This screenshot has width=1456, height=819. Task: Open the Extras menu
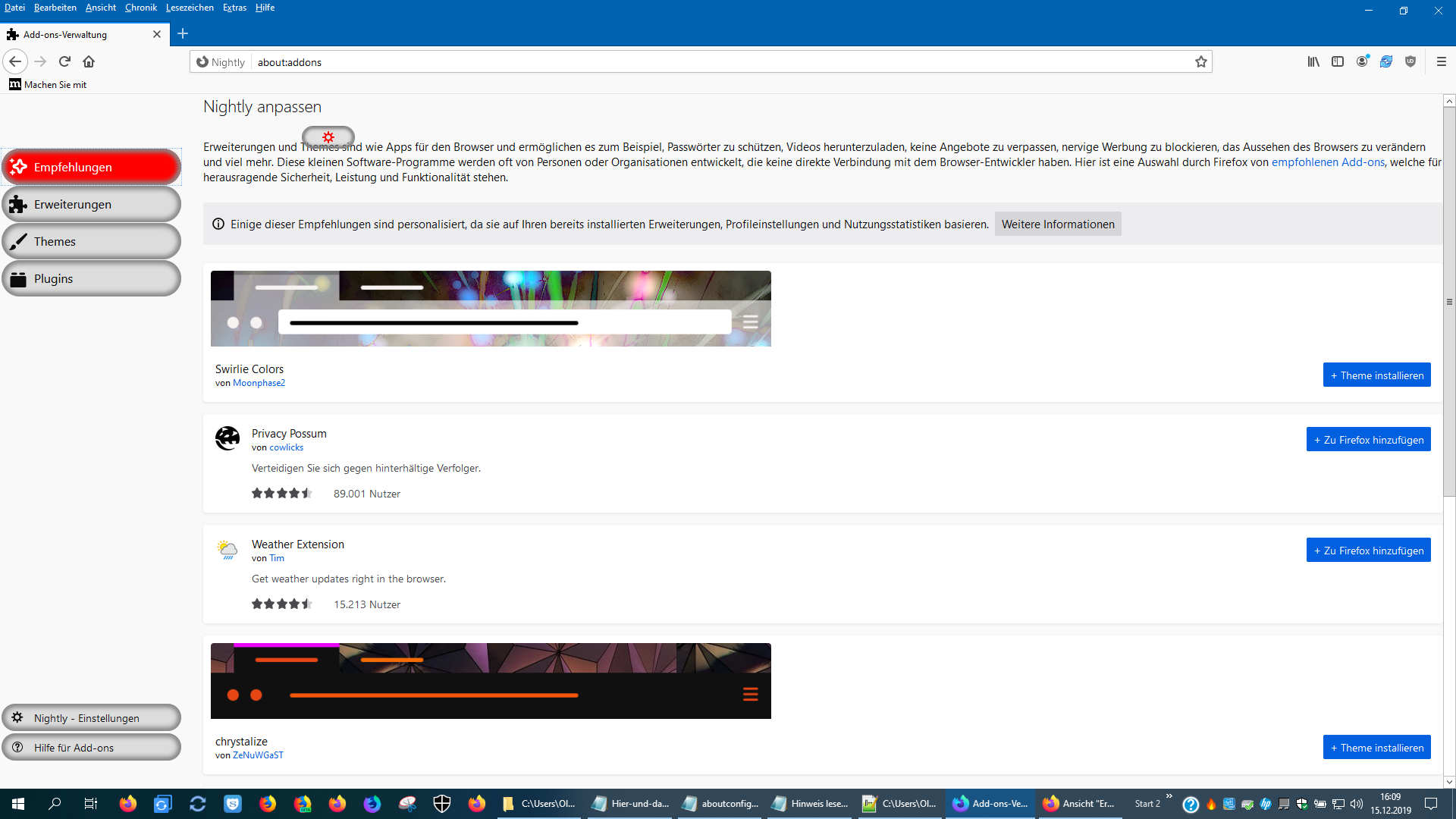234,8
